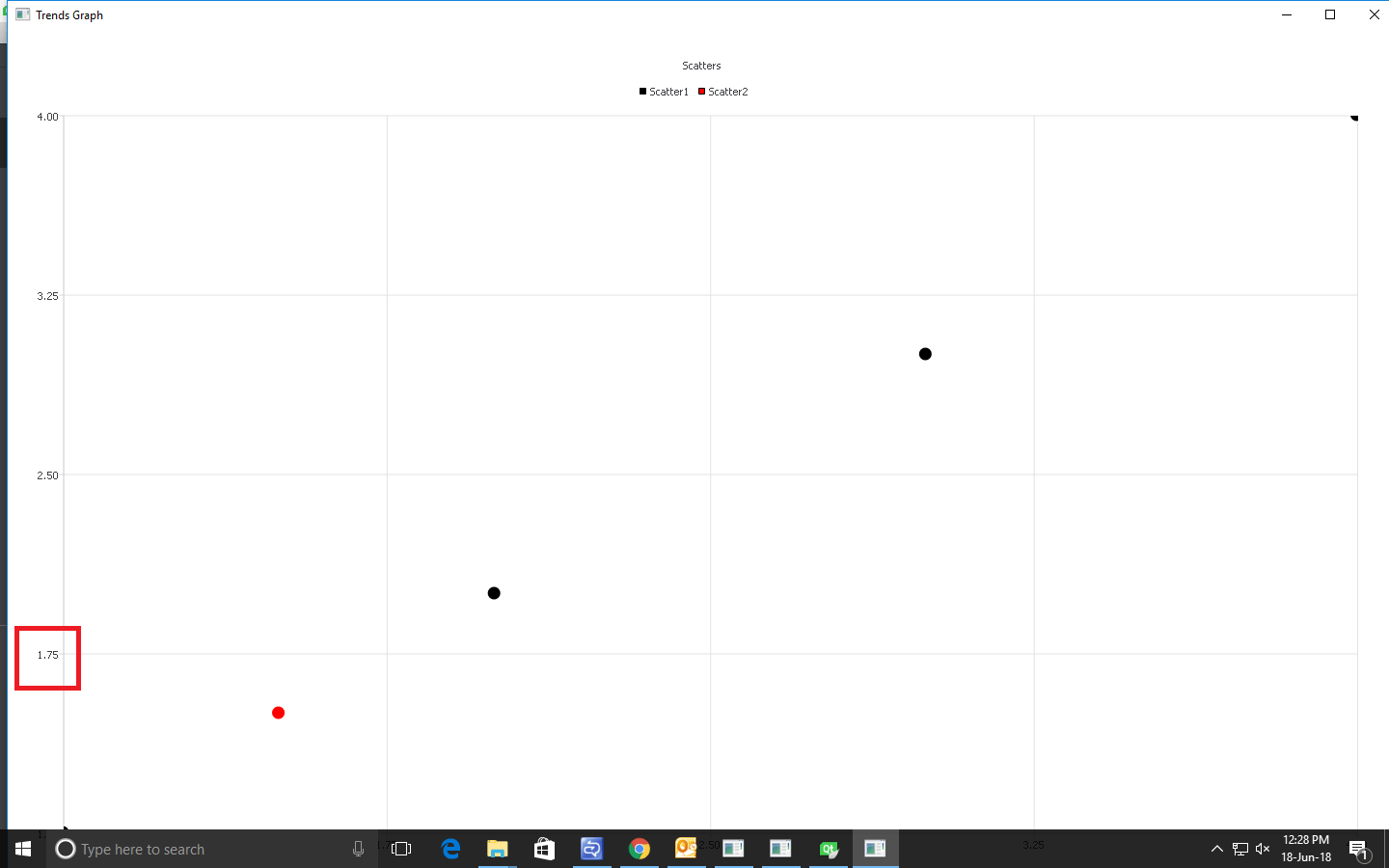1389x868 pixels.
Task: Open Google Chrome from the taskbar
Action: coord(640,849)
